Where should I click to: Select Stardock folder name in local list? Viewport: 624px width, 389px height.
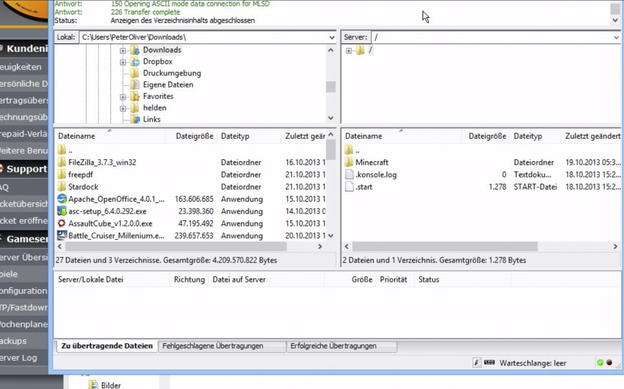click(83, 187)
